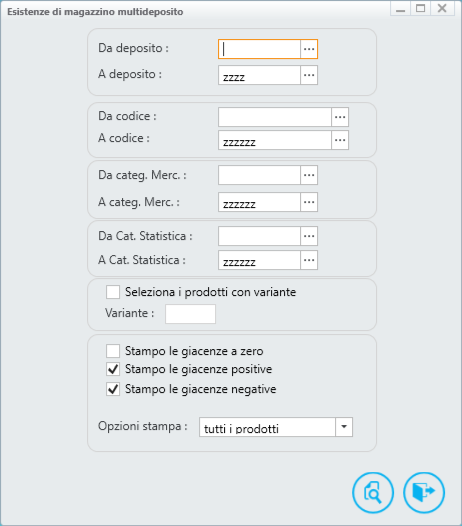462x526 pixels.
Task: Enable Seleziona i prodotti con variante
Action: (113, 292)
